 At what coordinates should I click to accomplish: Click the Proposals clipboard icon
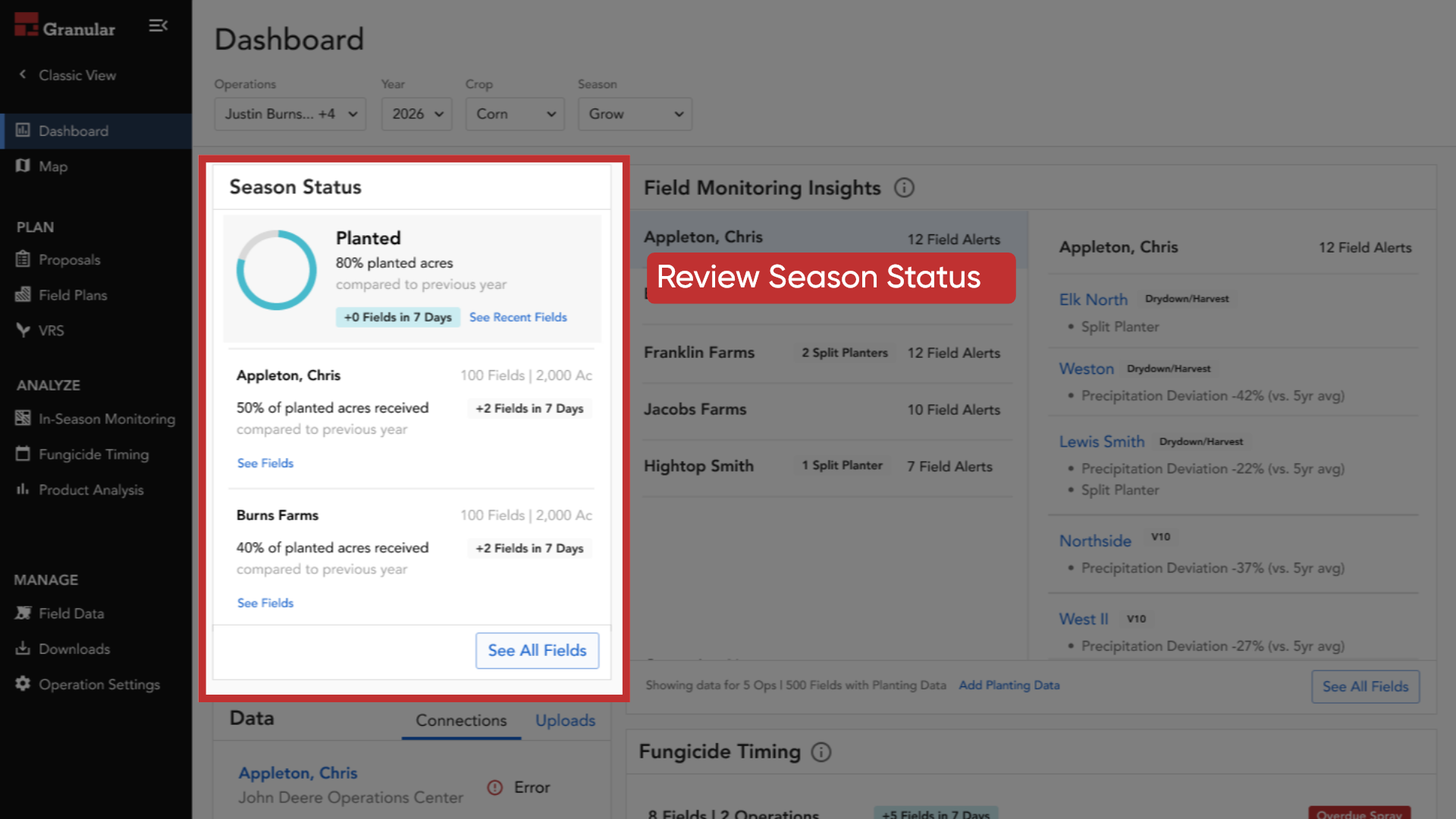pyautogui.click(x=23, y=259)
